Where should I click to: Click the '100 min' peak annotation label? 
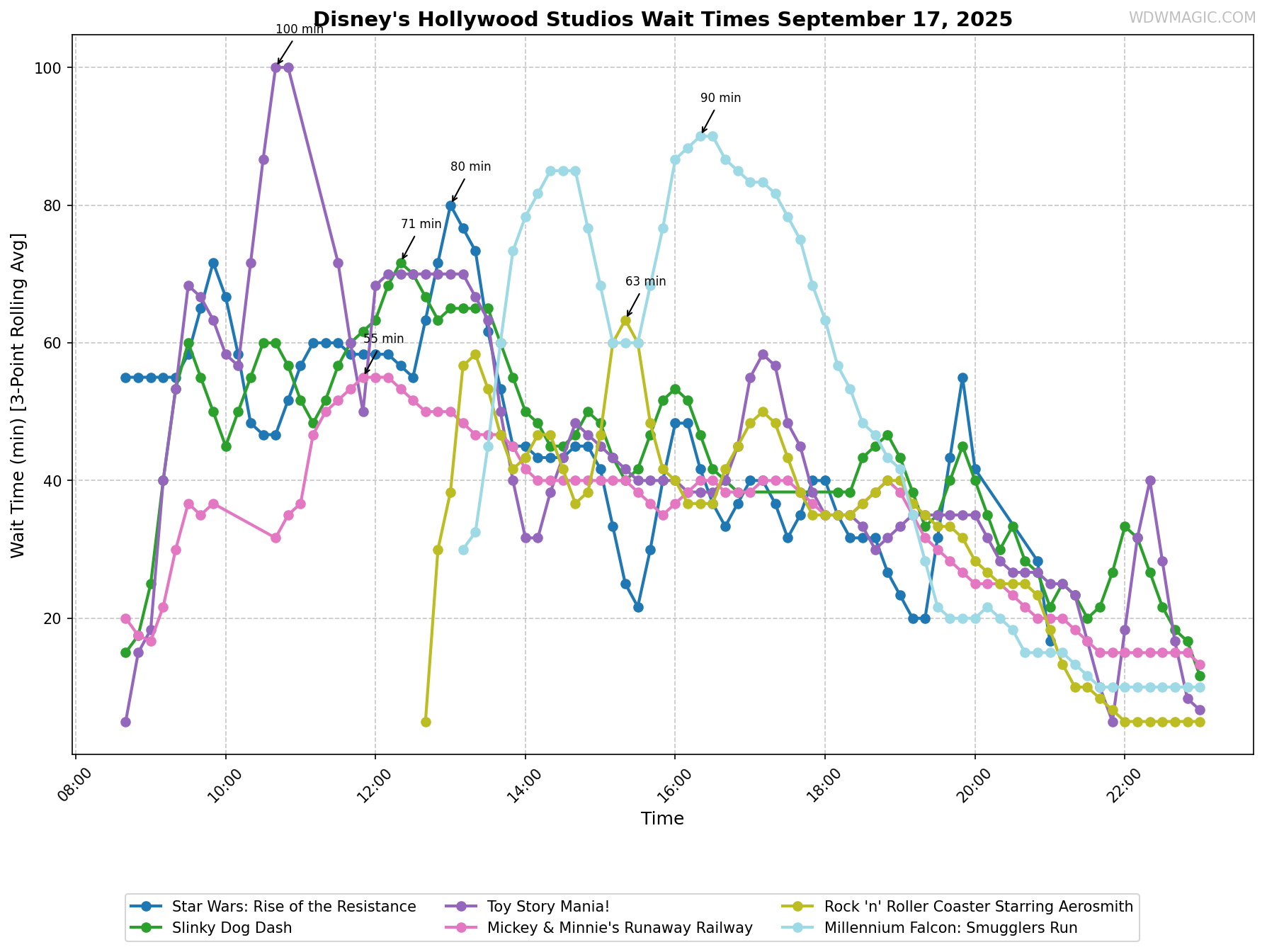pos(300,30)
